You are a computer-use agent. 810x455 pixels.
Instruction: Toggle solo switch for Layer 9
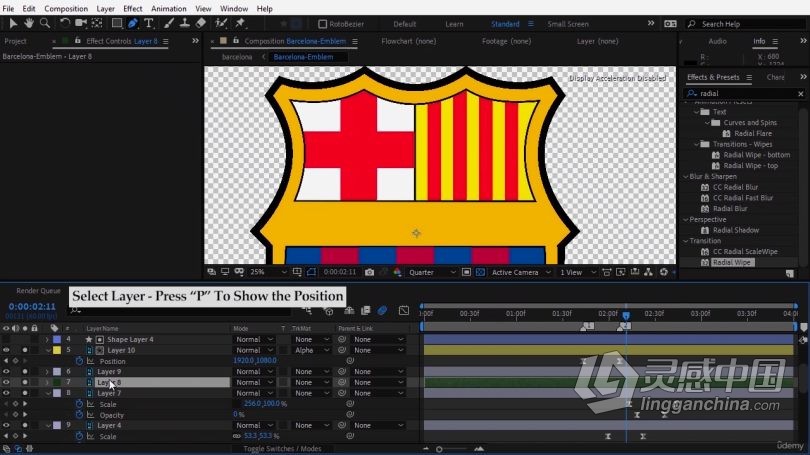(x=24, y=372)
